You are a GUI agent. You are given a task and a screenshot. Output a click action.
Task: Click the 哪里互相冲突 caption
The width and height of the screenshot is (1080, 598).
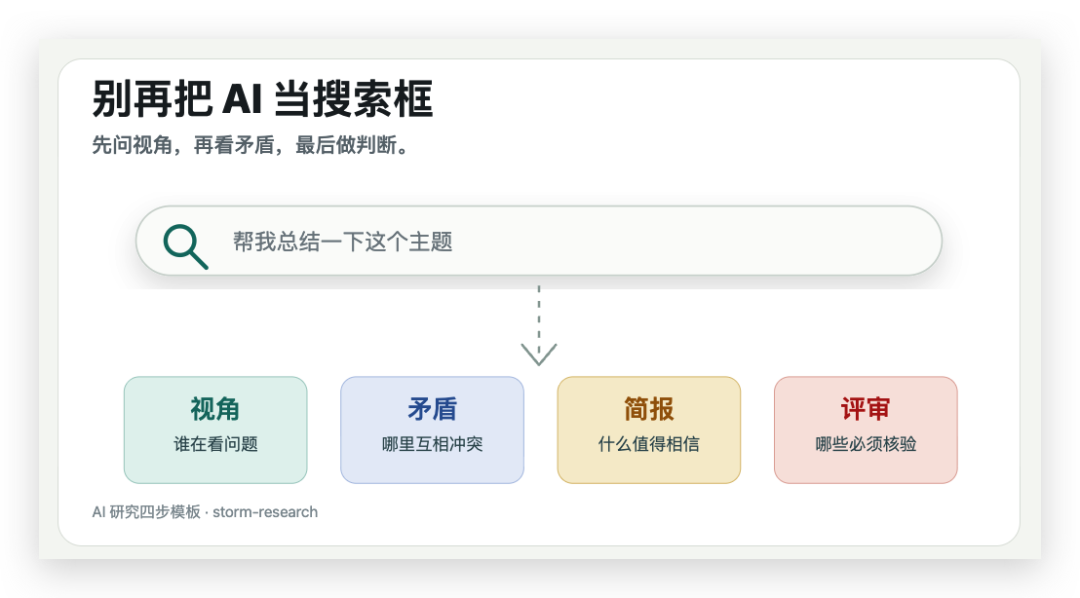click(433, 444)
